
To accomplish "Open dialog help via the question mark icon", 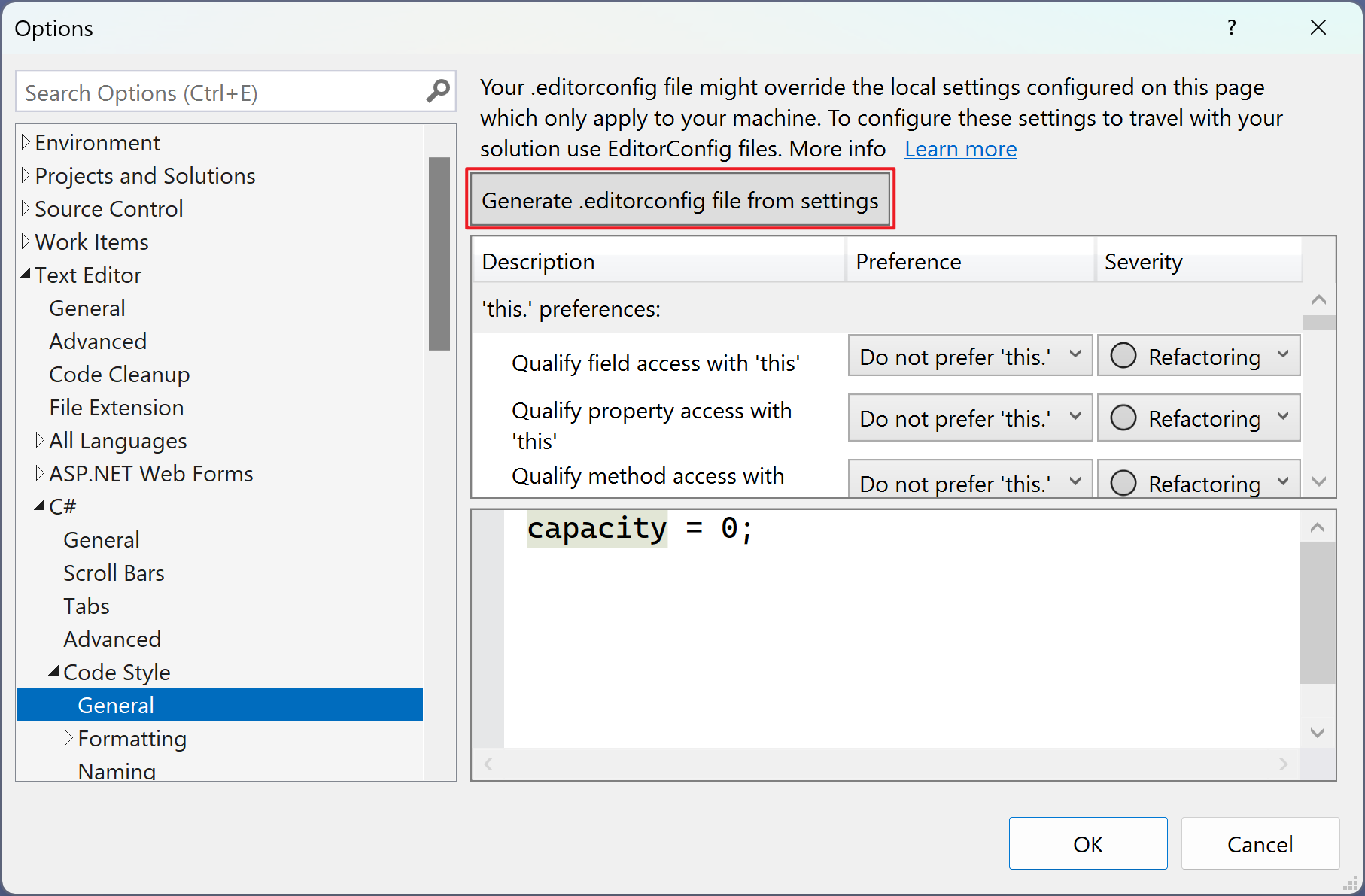I will click(1232, 27).
